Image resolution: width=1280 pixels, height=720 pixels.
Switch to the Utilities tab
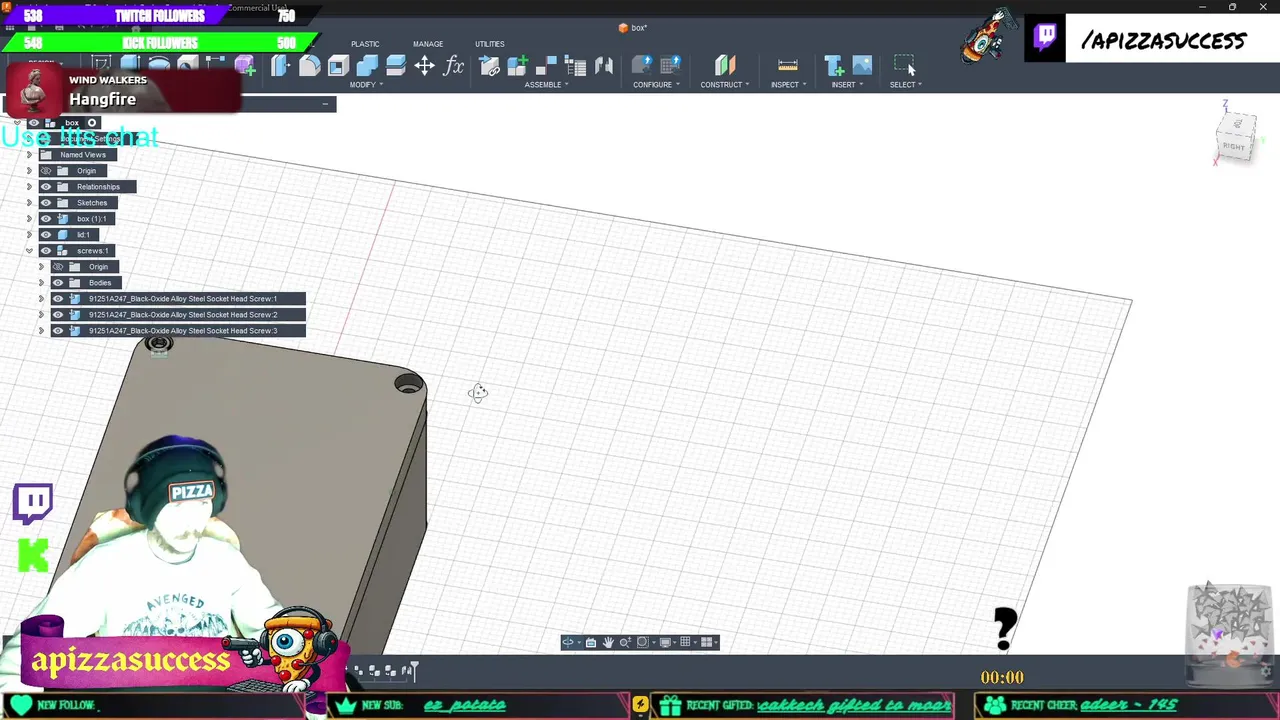pos(490,44)
